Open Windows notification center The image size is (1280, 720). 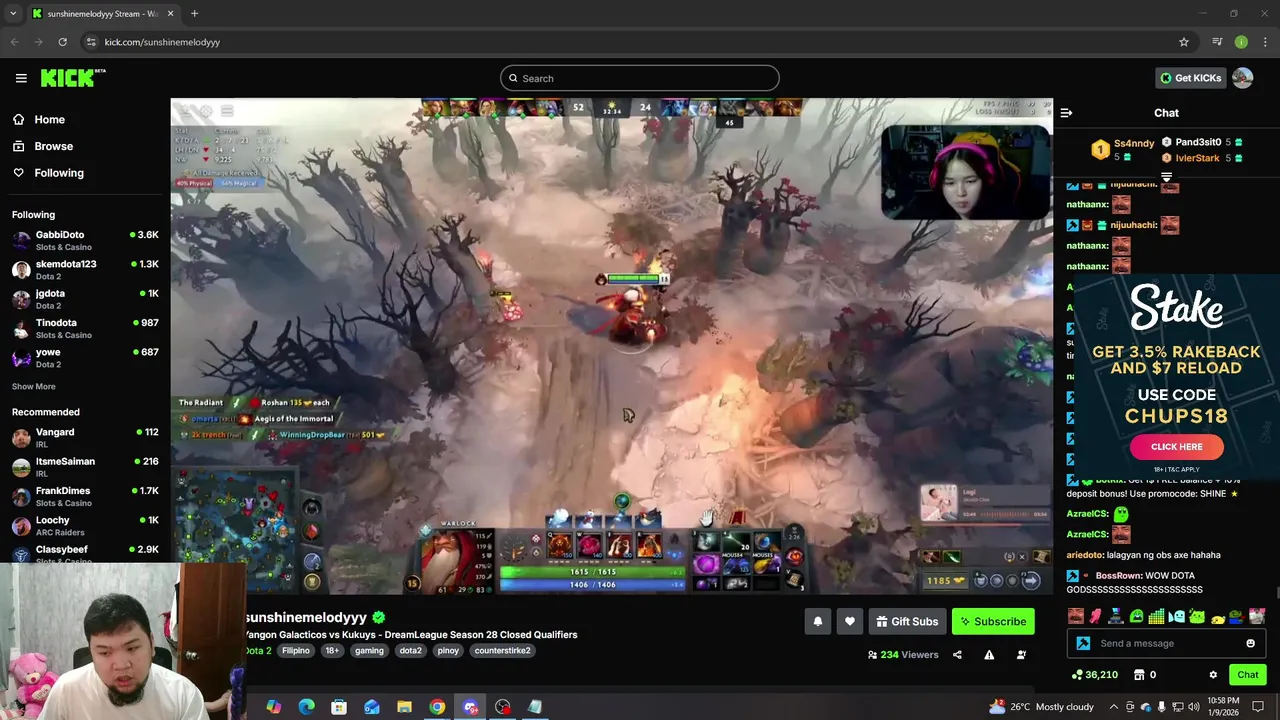click(1258, 707)
